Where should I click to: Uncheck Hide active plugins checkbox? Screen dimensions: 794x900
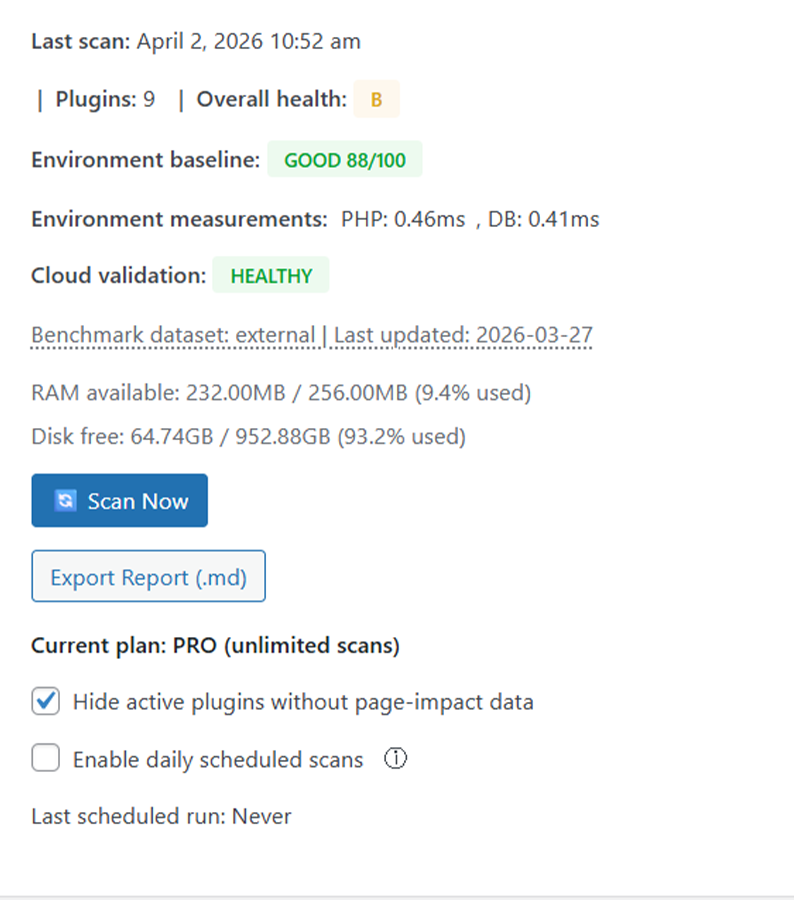[x=46, y=702]
